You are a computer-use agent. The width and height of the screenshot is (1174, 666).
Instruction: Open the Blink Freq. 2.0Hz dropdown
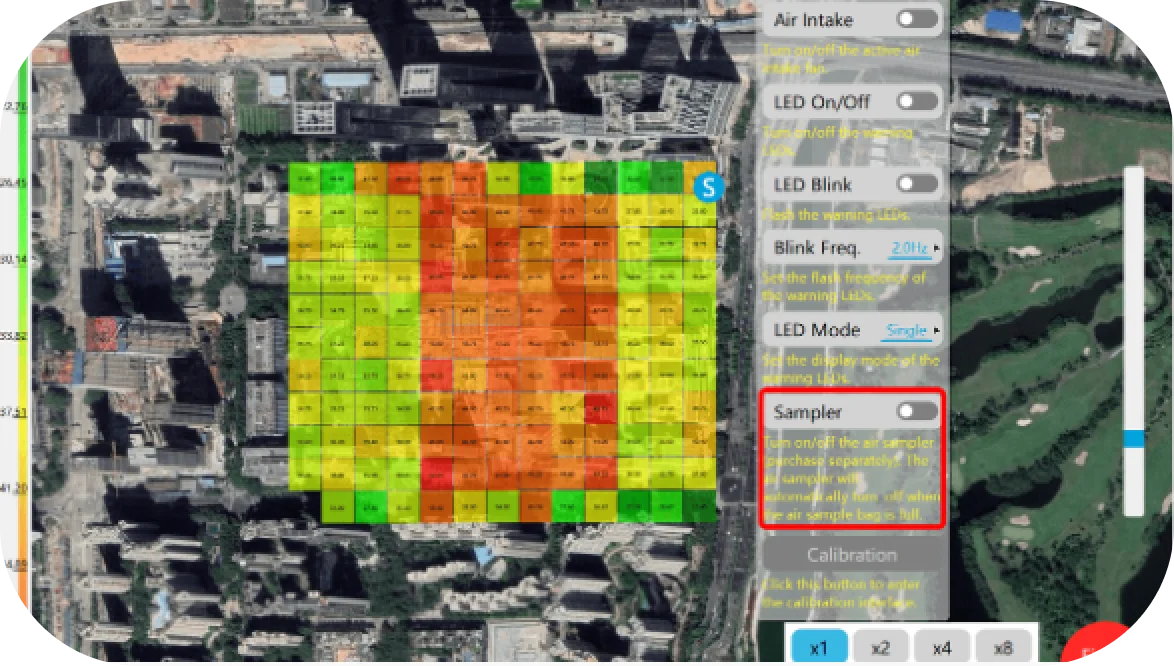915,248
